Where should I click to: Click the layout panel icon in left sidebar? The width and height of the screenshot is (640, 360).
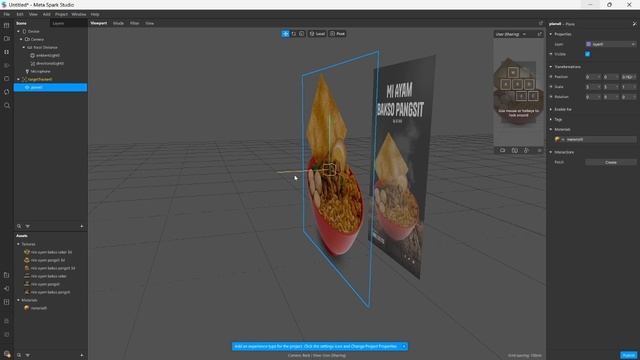click(7, 25)
